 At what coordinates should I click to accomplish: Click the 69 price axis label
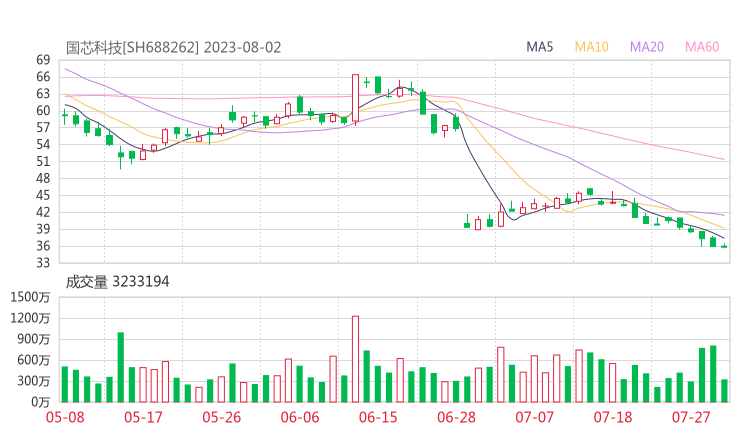(x=43, y=60)
